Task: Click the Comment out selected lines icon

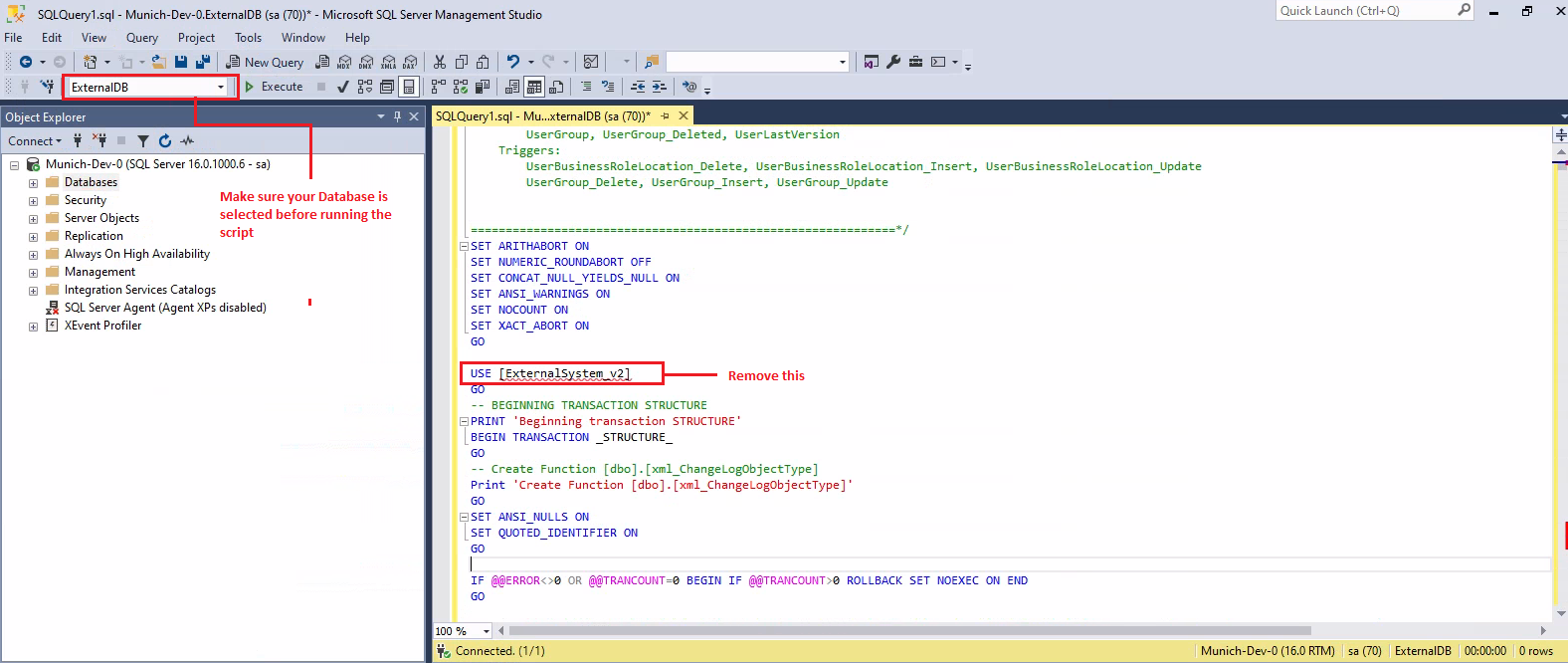Action: point(586,87)
